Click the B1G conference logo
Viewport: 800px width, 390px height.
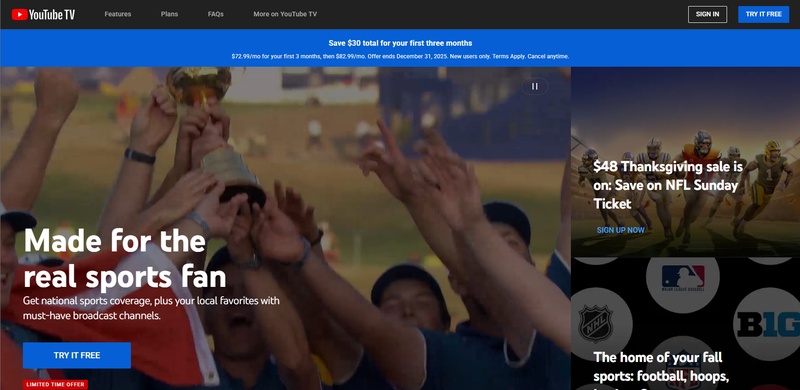click(768, 324)
